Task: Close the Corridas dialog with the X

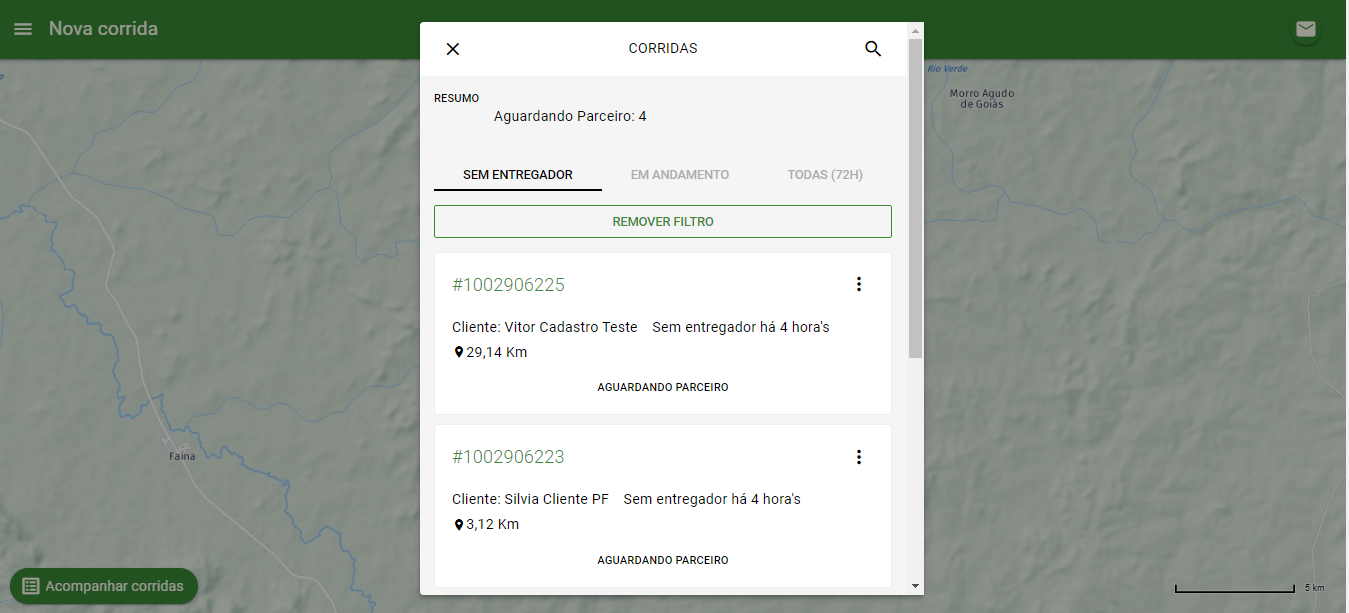Action: click(453, 49)
